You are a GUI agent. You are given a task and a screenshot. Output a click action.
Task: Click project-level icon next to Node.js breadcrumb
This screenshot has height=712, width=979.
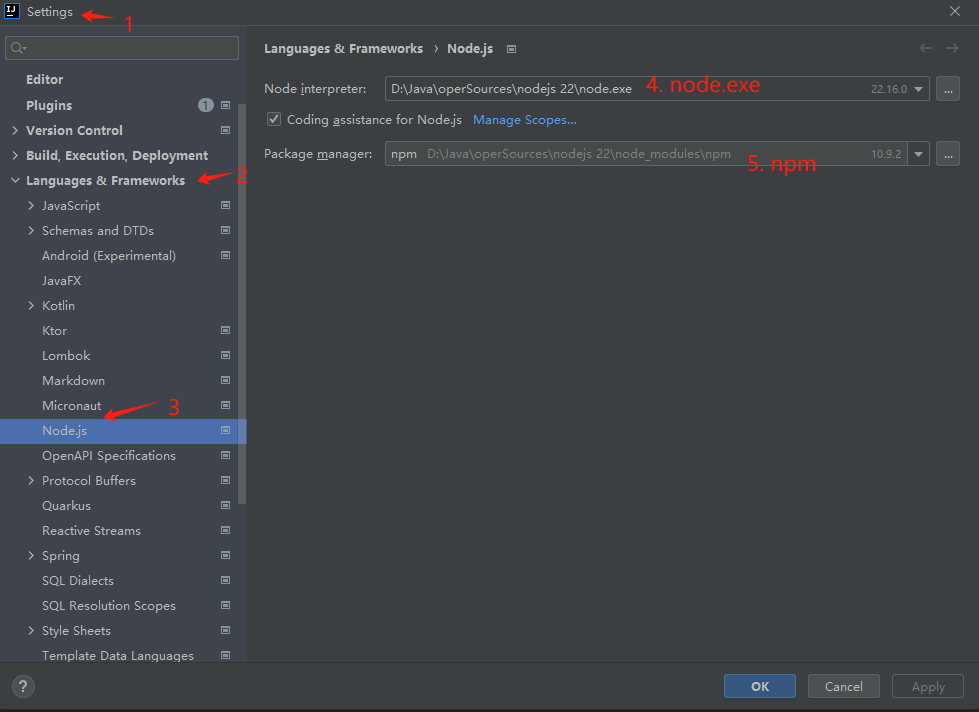(511, 49)
